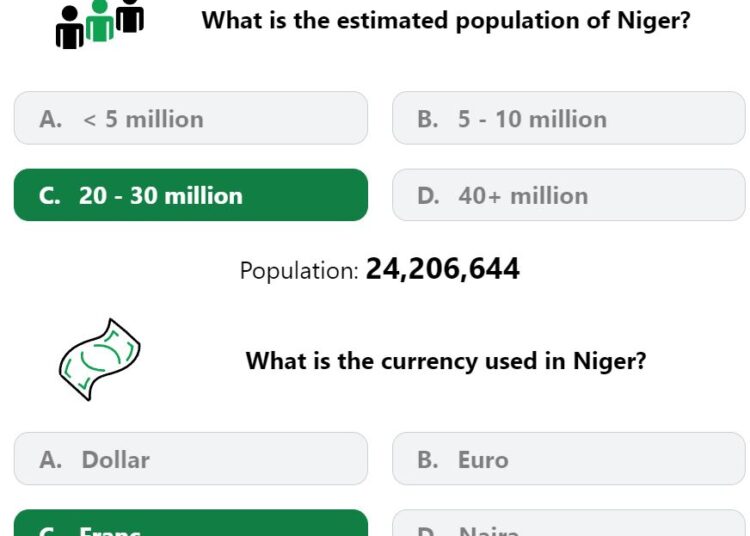Click the population figure 24,206,644

[x=442, y=269]
